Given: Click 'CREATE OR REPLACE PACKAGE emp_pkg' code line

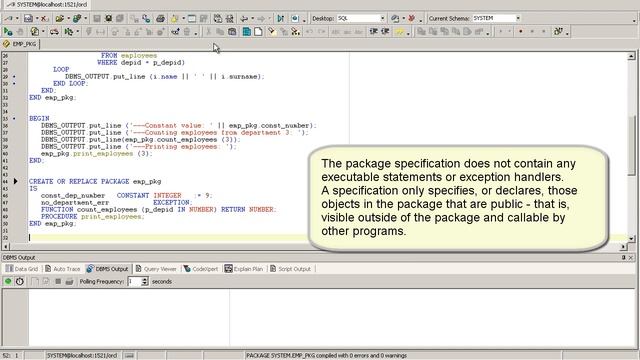Looking at the screenshot, I should 95,181.
